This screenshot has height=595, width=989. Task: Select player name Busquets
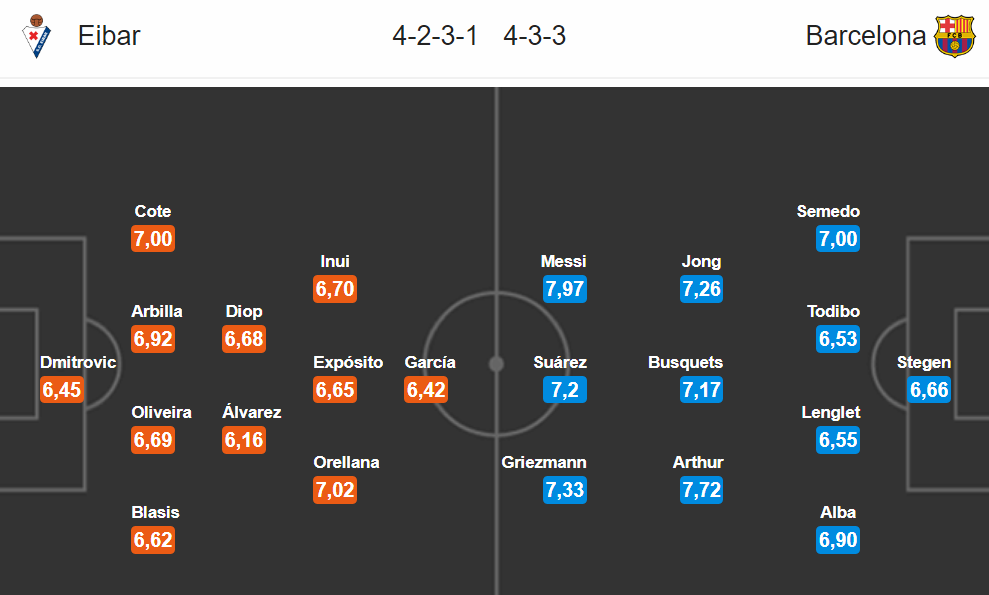685,362
